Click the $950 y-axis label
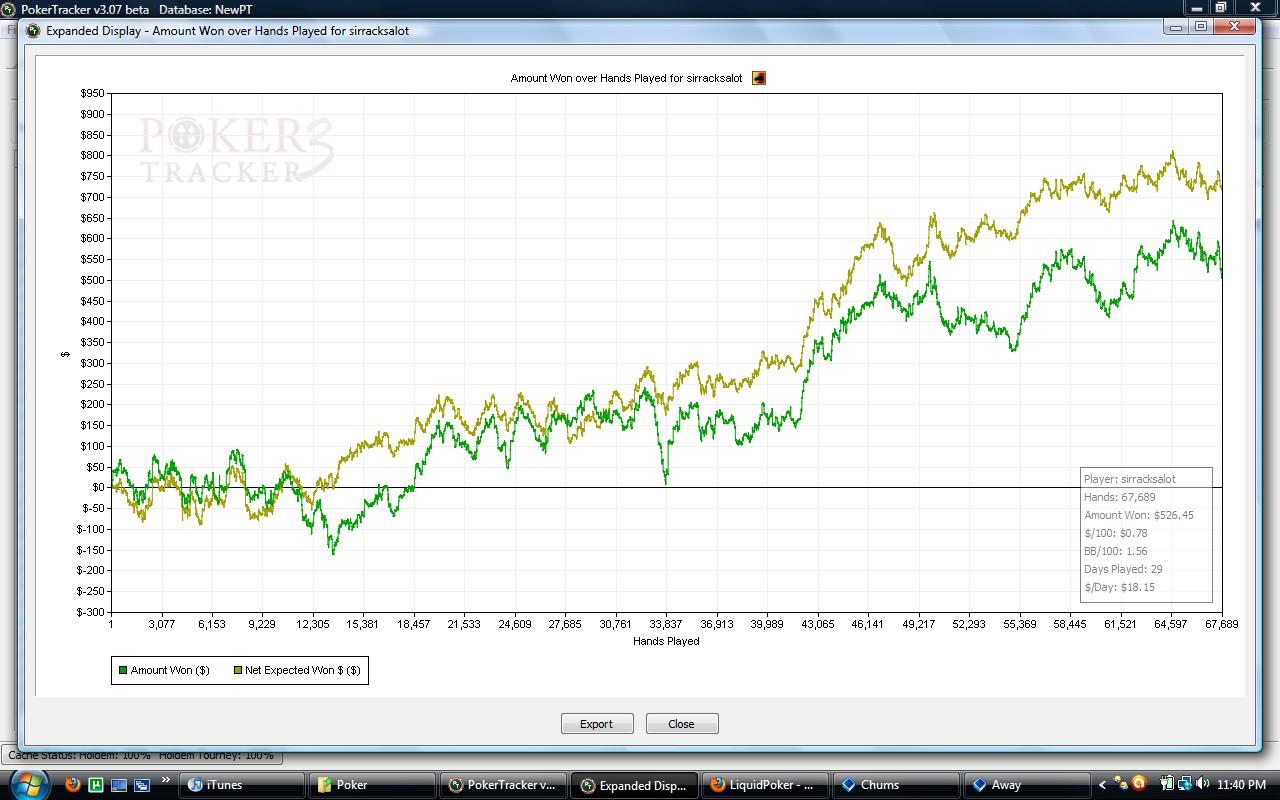The image size is (1280, 800). click(92, 93)
